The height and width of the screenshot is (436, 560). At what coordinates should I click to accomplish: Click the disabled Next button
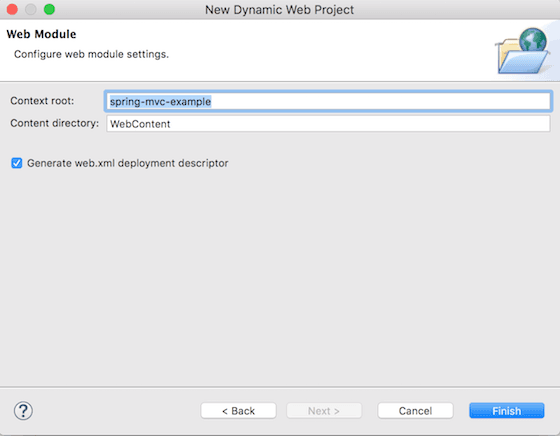(x=324, y=411)
